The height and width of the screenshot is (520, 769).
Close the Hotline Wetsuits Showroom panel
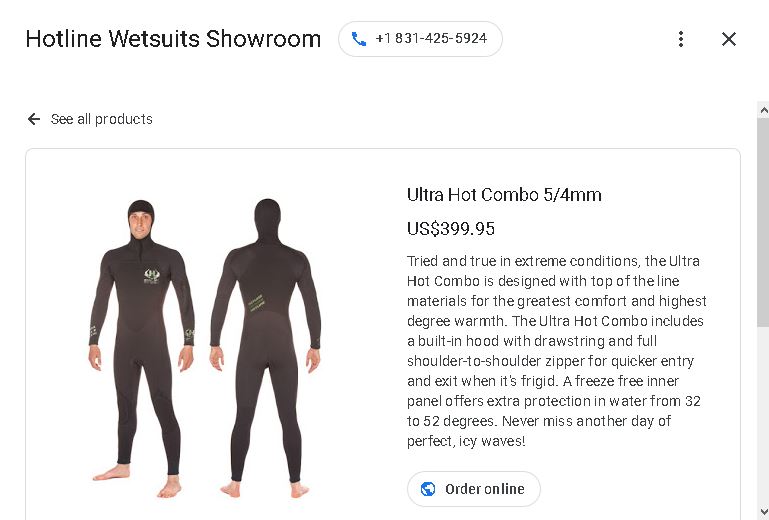(x=729, y=39)
